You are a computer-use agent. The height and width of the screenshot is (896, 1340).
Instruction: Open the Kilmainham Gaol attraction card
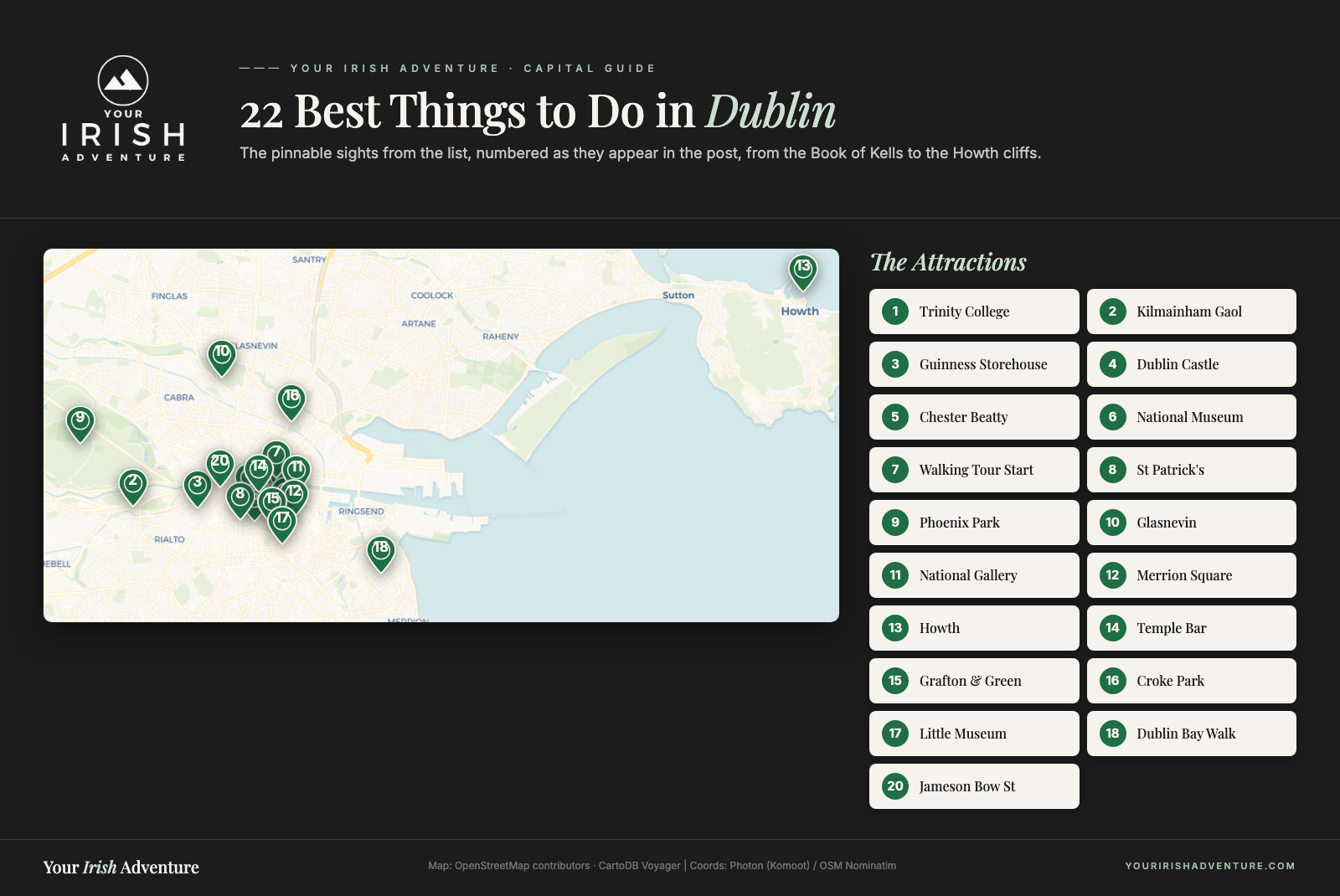click(x=1192, y=312)
